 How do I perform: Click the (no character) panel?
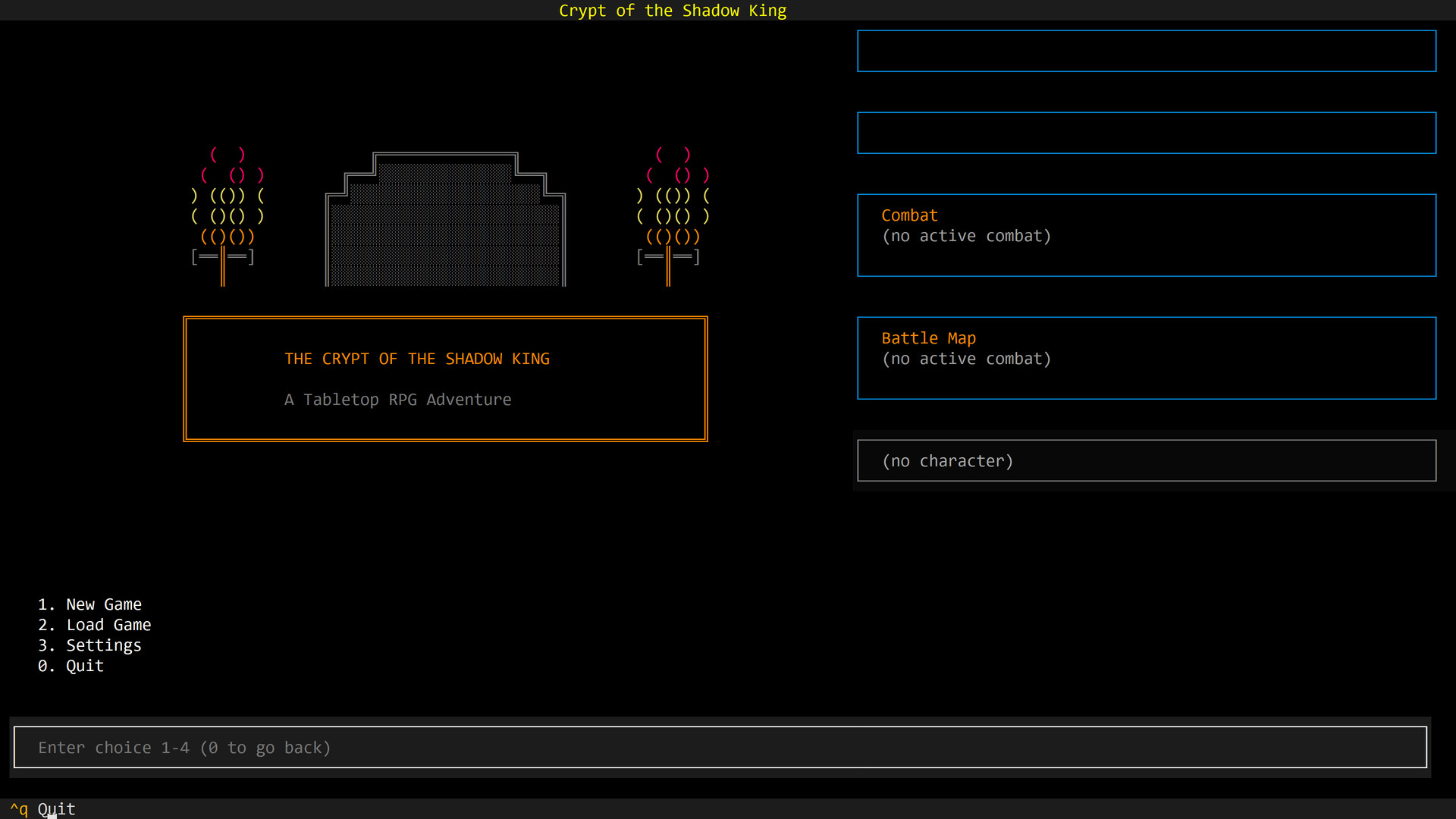1146,460
